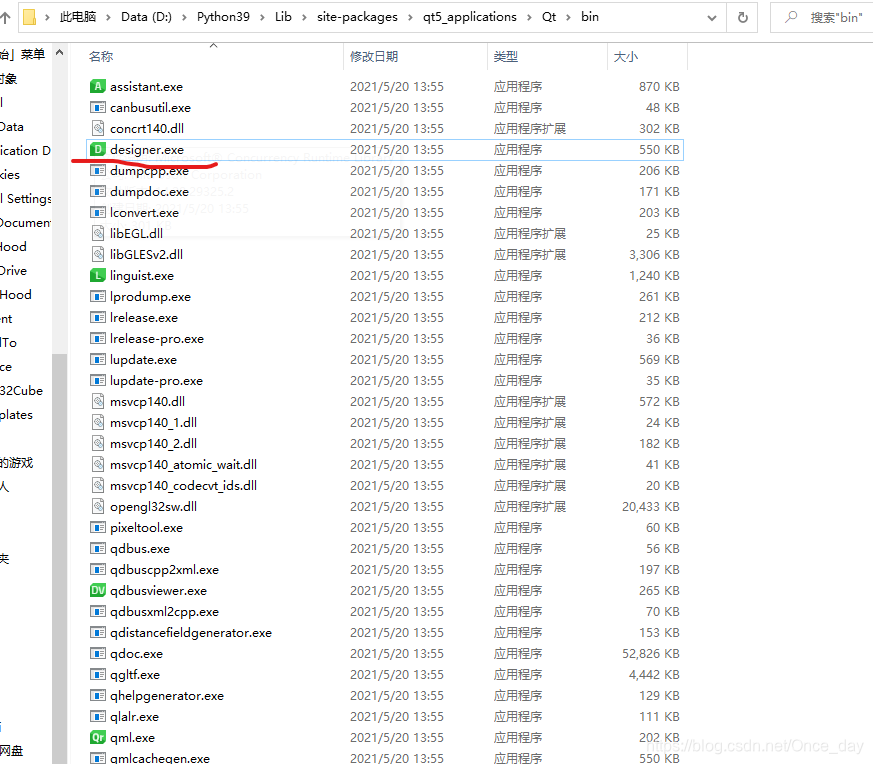Select the msvcp140_codecvt_ids.dll file name
This screenshot has width=873, height=764.
183,486
